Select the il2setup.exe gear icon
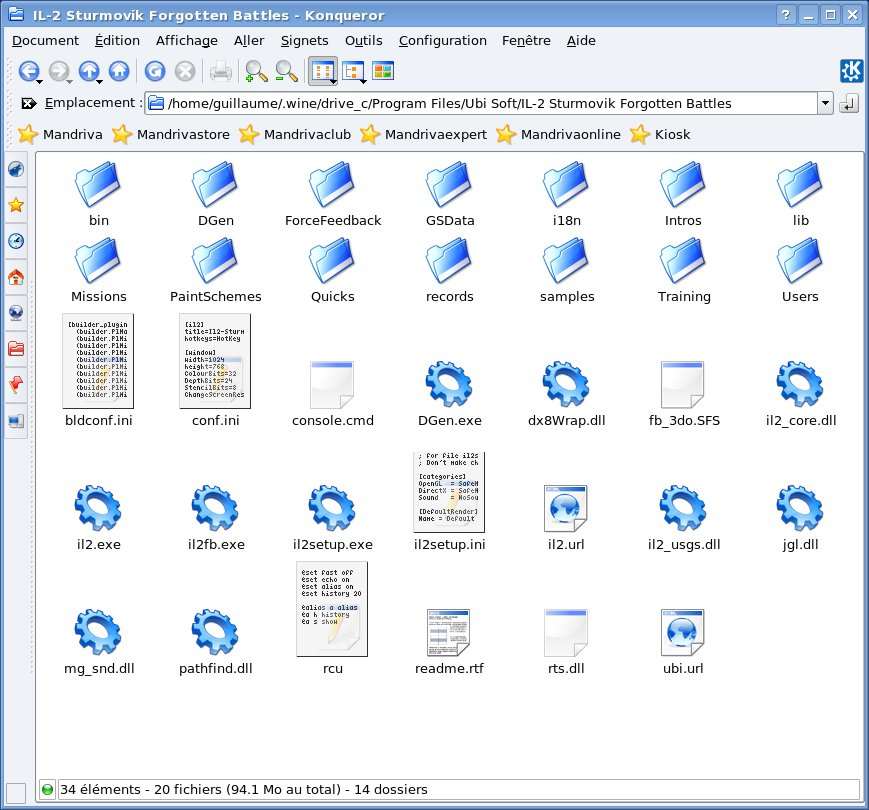Image resolution: width=869 pixels, height=810 pixels. pyautogui.click(x=332, y=508)
